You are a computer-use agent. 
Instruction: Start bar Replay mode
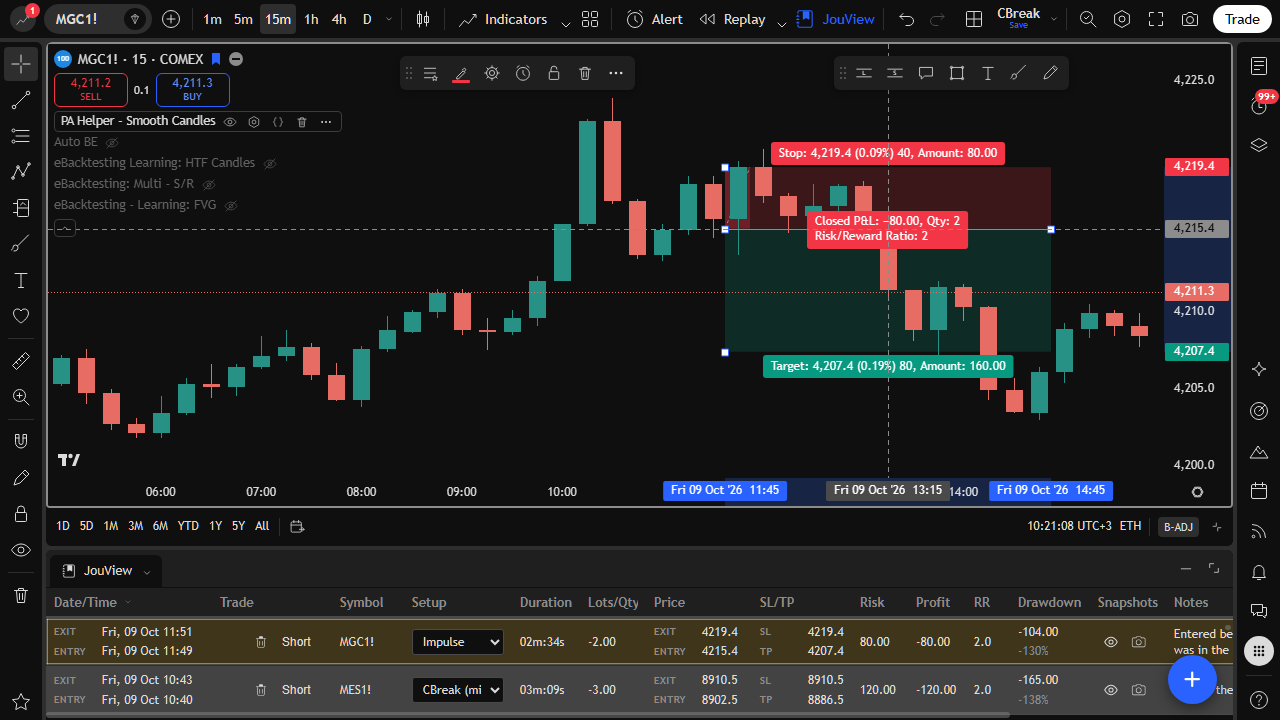pos(732,19)
